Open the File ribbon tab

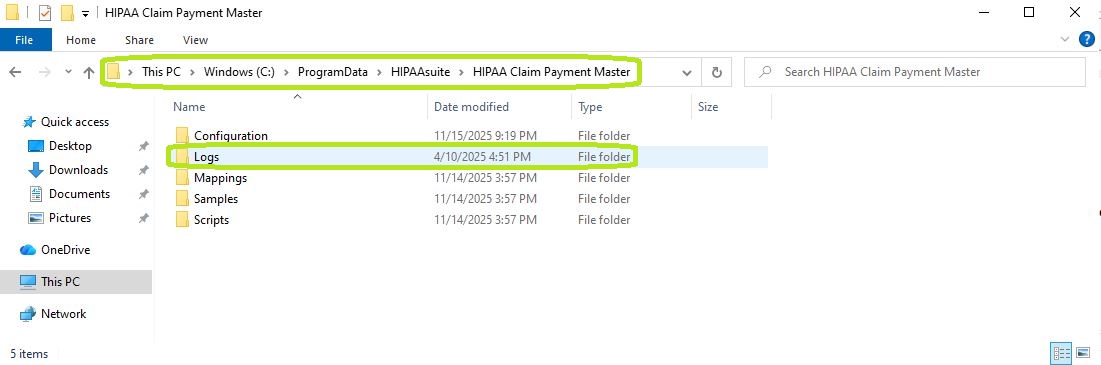coord(25,40)
